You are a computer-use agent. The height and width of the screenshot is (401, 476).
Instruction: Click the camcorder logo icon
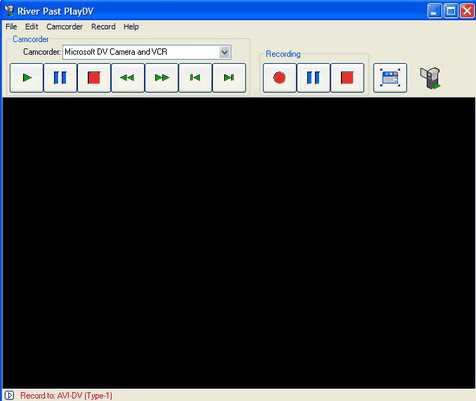click(430, 78)
